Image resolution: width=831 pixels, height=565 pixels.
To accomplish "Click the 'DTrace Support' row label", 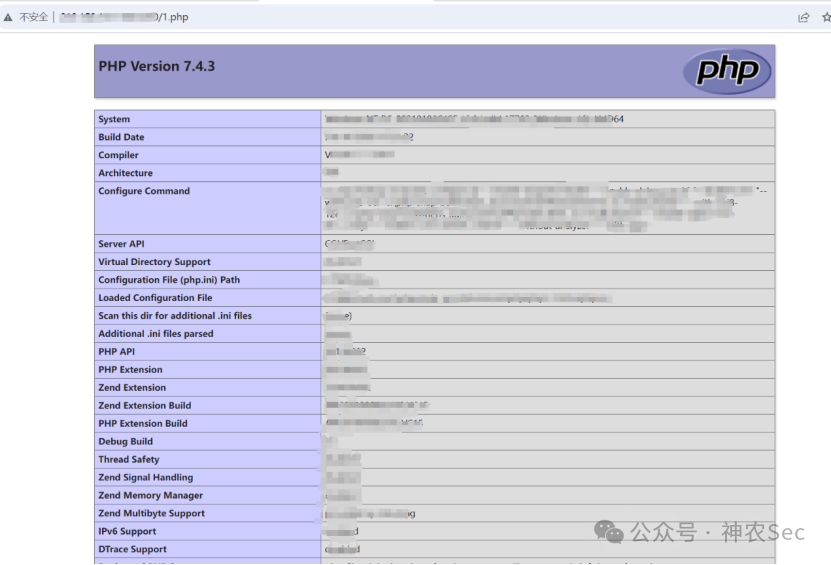I will 132,550.
